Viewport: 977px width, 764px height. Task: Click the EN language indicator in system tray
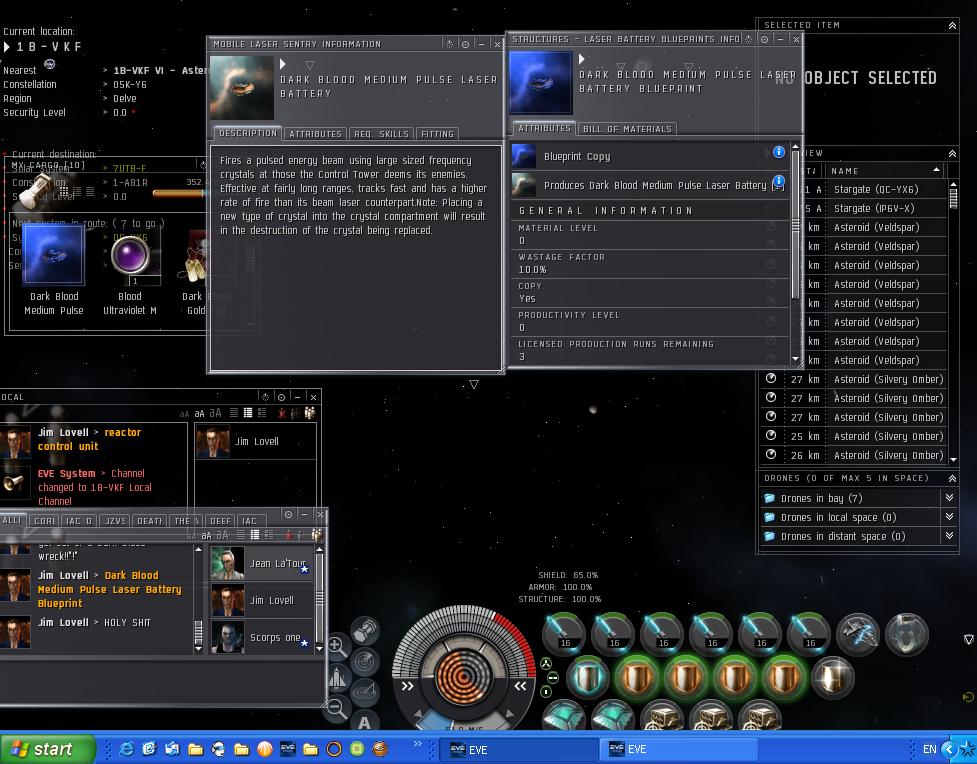(930, 749)
